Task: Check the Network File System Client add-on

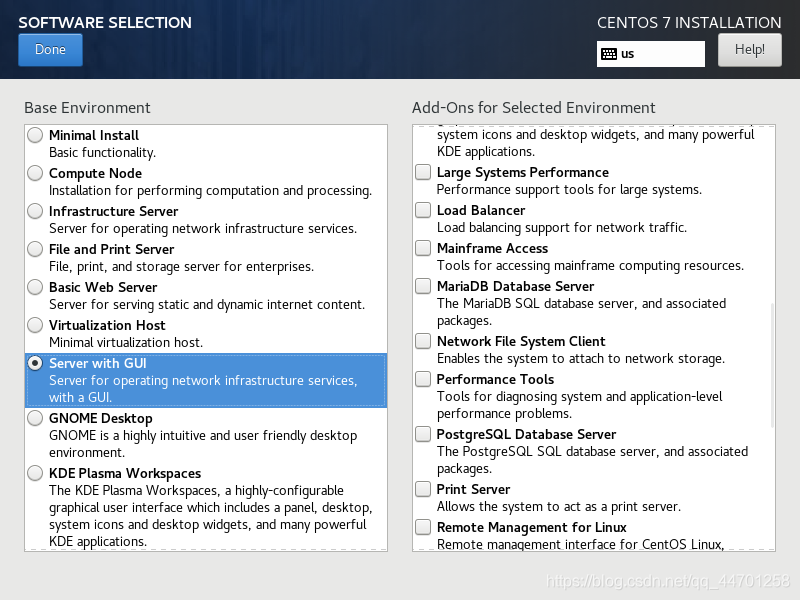Action: click(423, 341)
